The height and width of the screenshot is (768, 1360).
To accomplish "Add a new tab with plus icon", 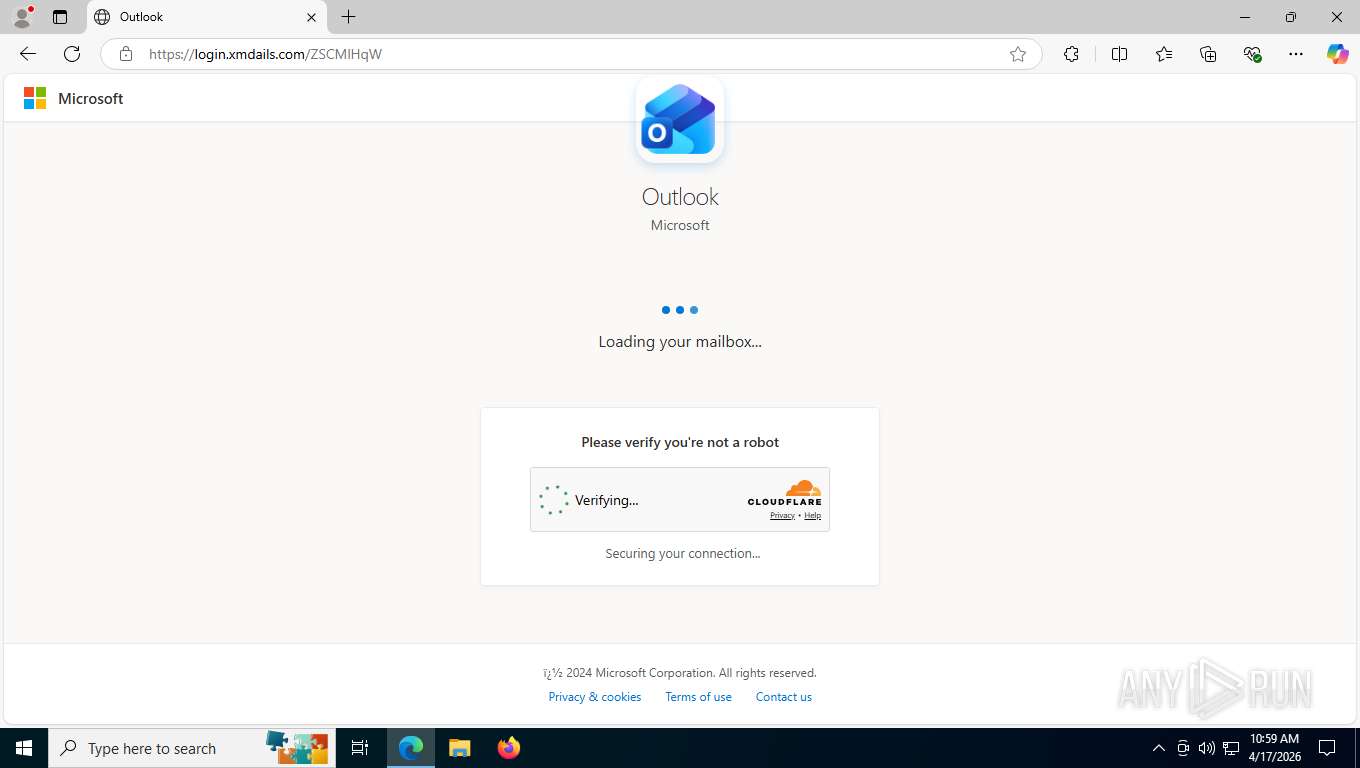I will click(x=348, y=17).
